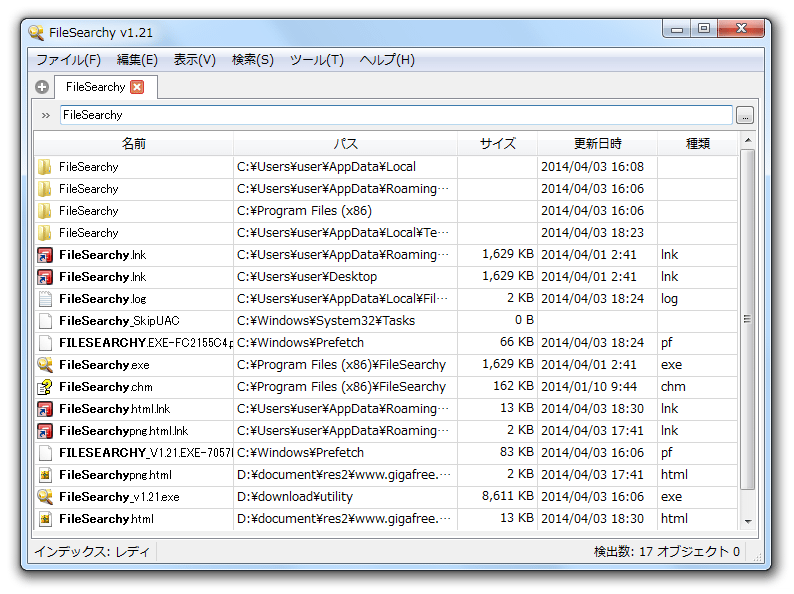
Task: Select the 0 B size cell
Action: pyautogui.click(x=524, y=321)
